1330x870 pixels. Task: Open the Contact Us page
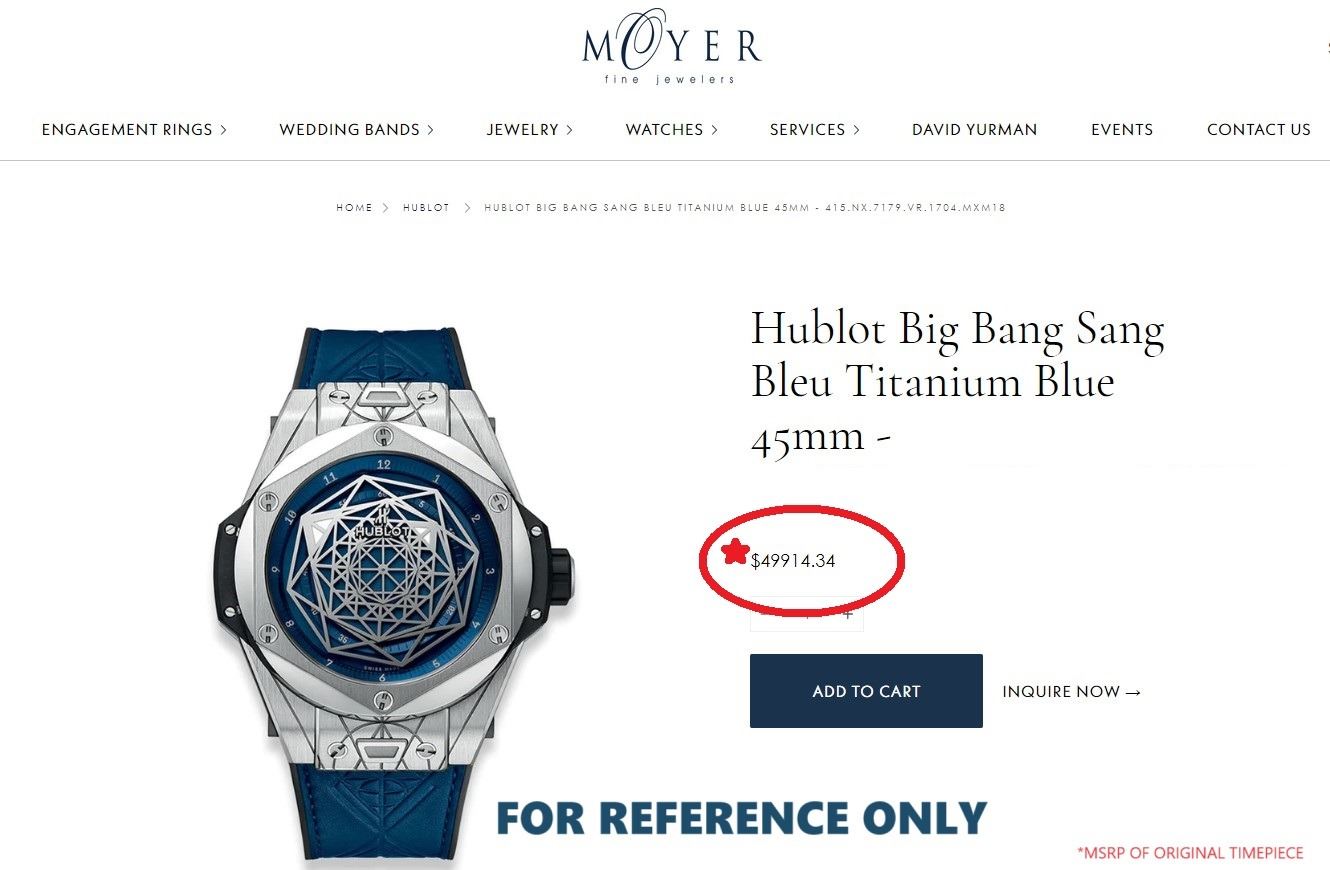click(1258, 129)
